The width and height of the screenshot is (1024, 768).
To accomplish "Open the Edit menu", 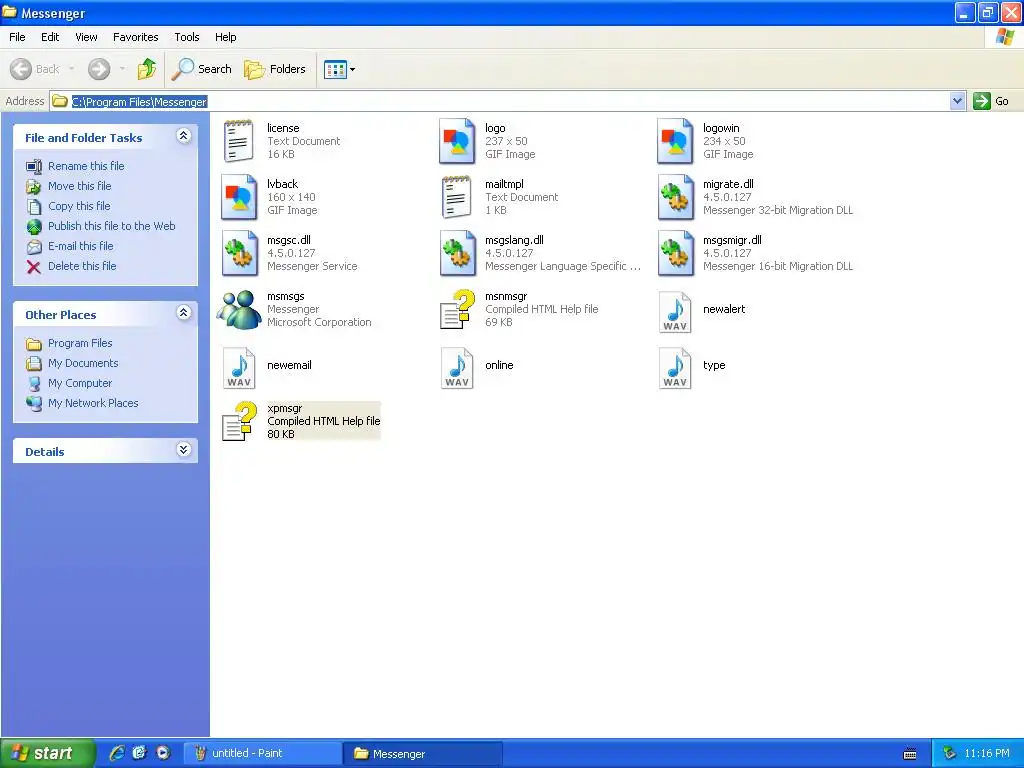I will 50,37.
